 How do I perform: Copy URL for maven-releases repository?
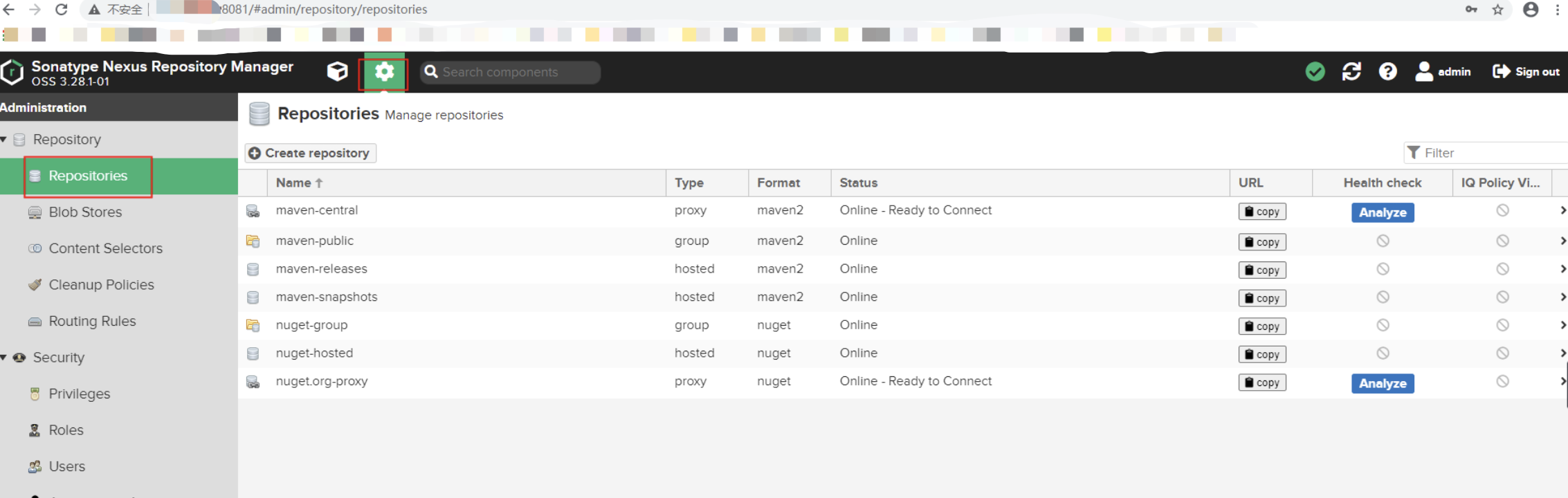pyautogui.click(x=1261, y=270)
